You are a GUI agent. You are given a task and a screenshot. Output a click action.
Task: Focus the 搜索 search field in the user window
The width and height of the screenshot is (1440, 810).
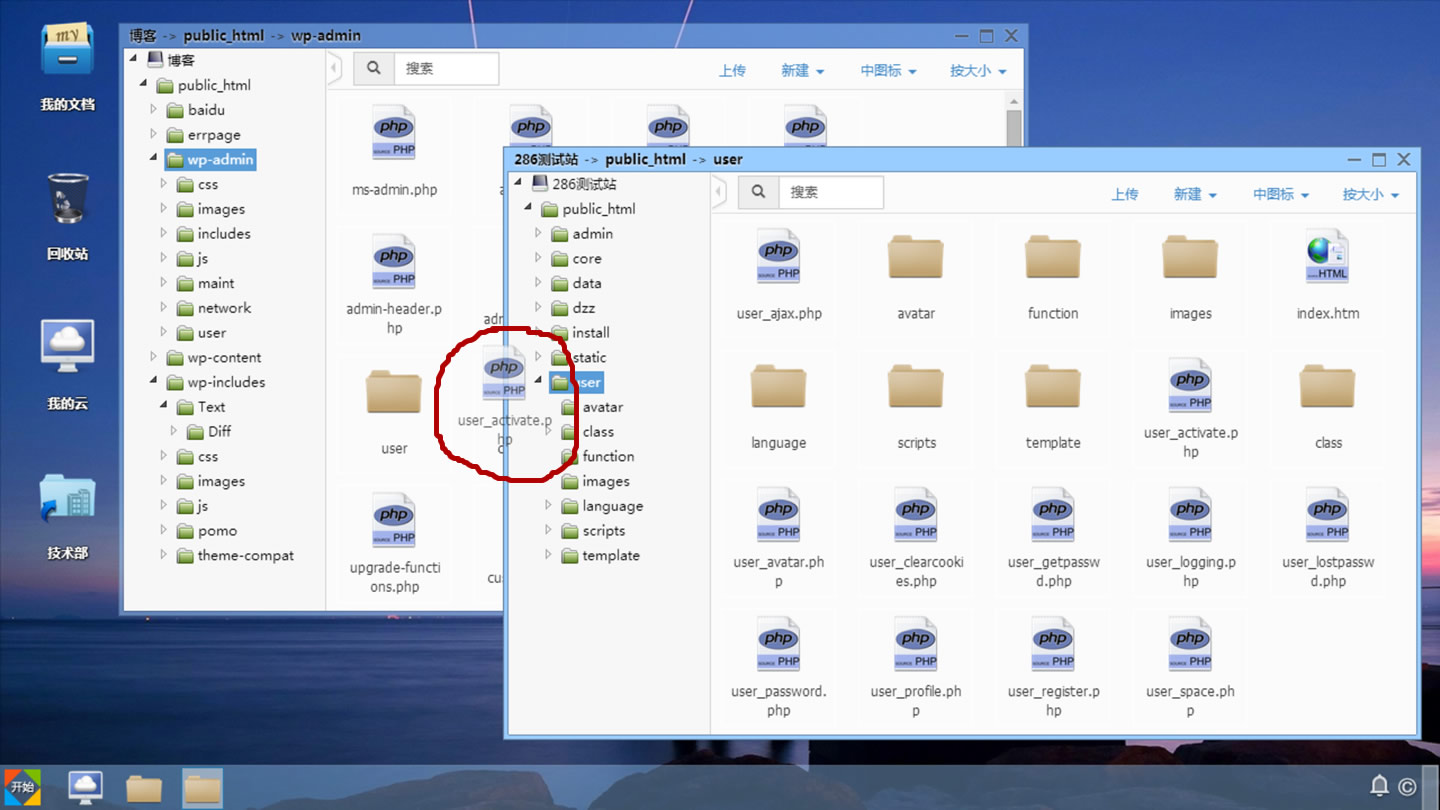point(829,192)
